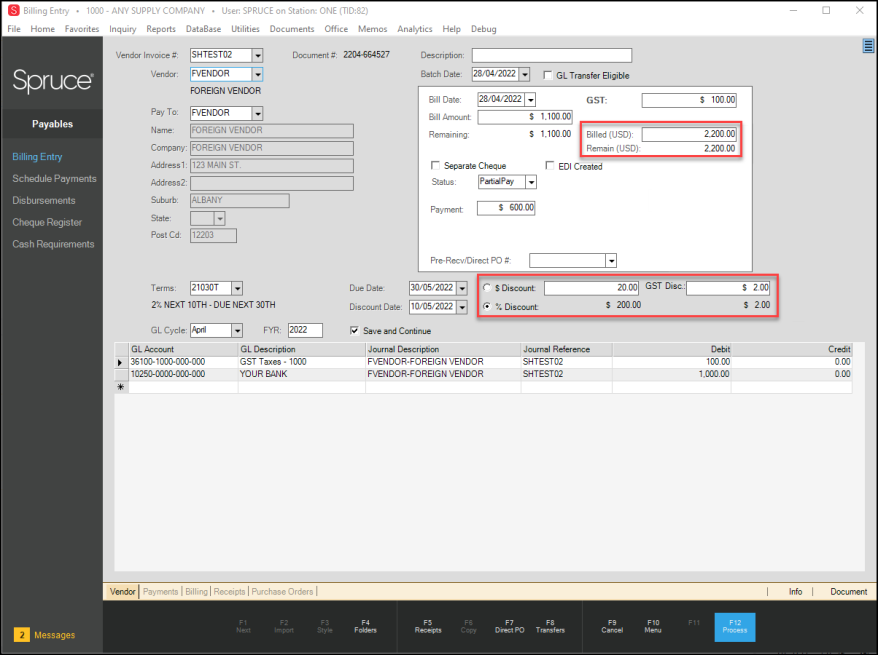Open the Vendor Invoice # dropdown
This screenshot has width=878, height=655.
[x=258, y=55]
